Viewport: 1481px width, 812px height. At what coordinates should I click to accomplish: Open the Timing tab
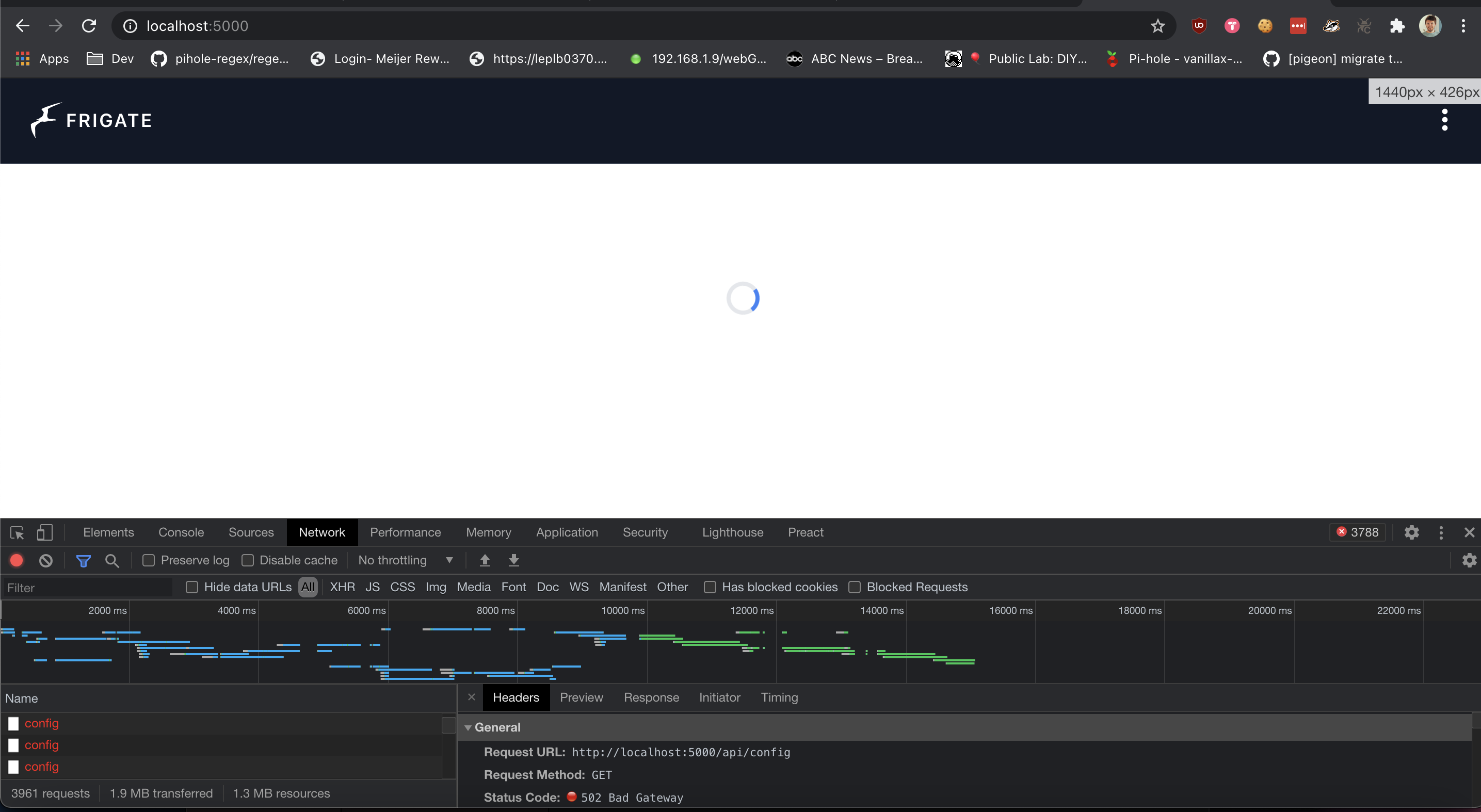[779, 697]
